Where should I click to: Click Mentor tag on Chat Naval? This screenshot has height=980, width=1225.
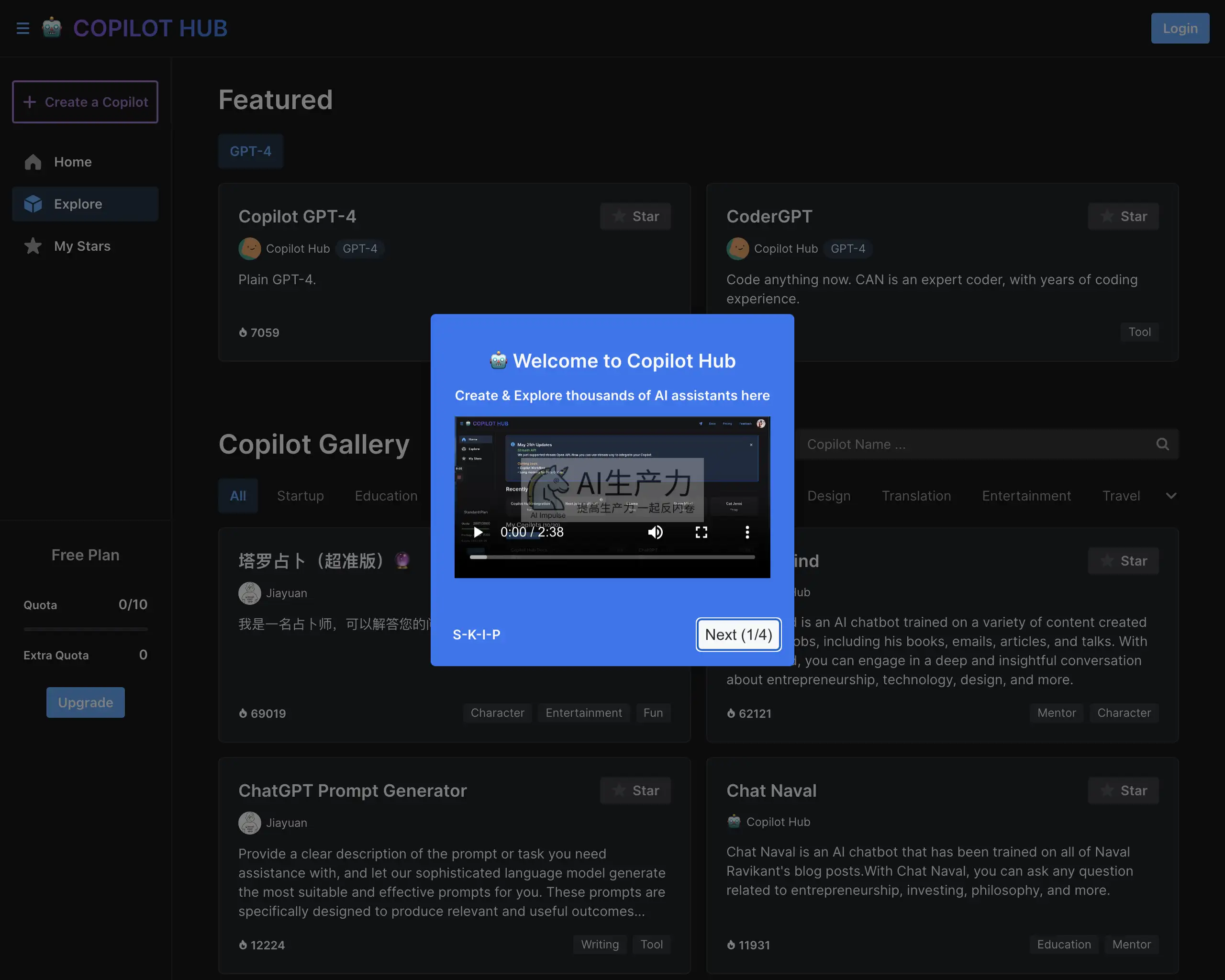(1131, 944)
